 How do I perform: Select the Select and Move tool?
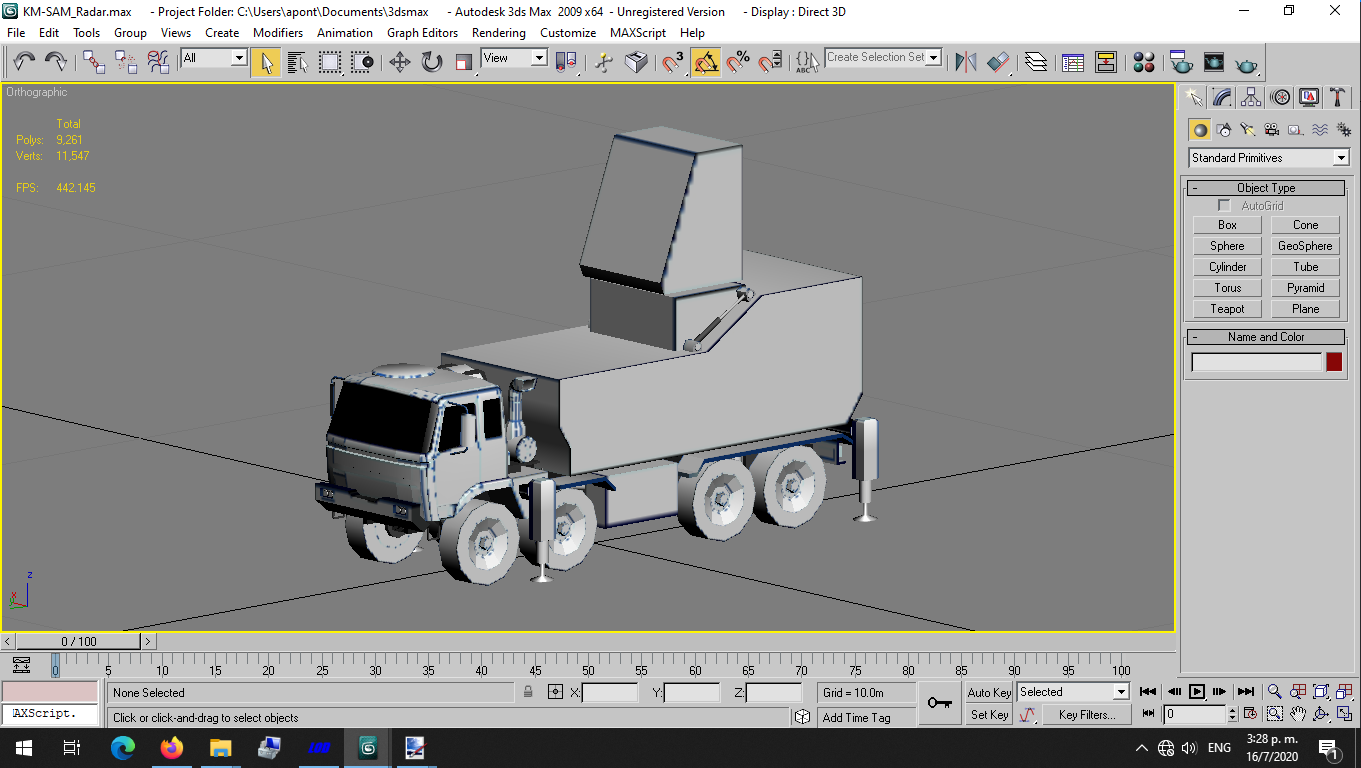399,62
